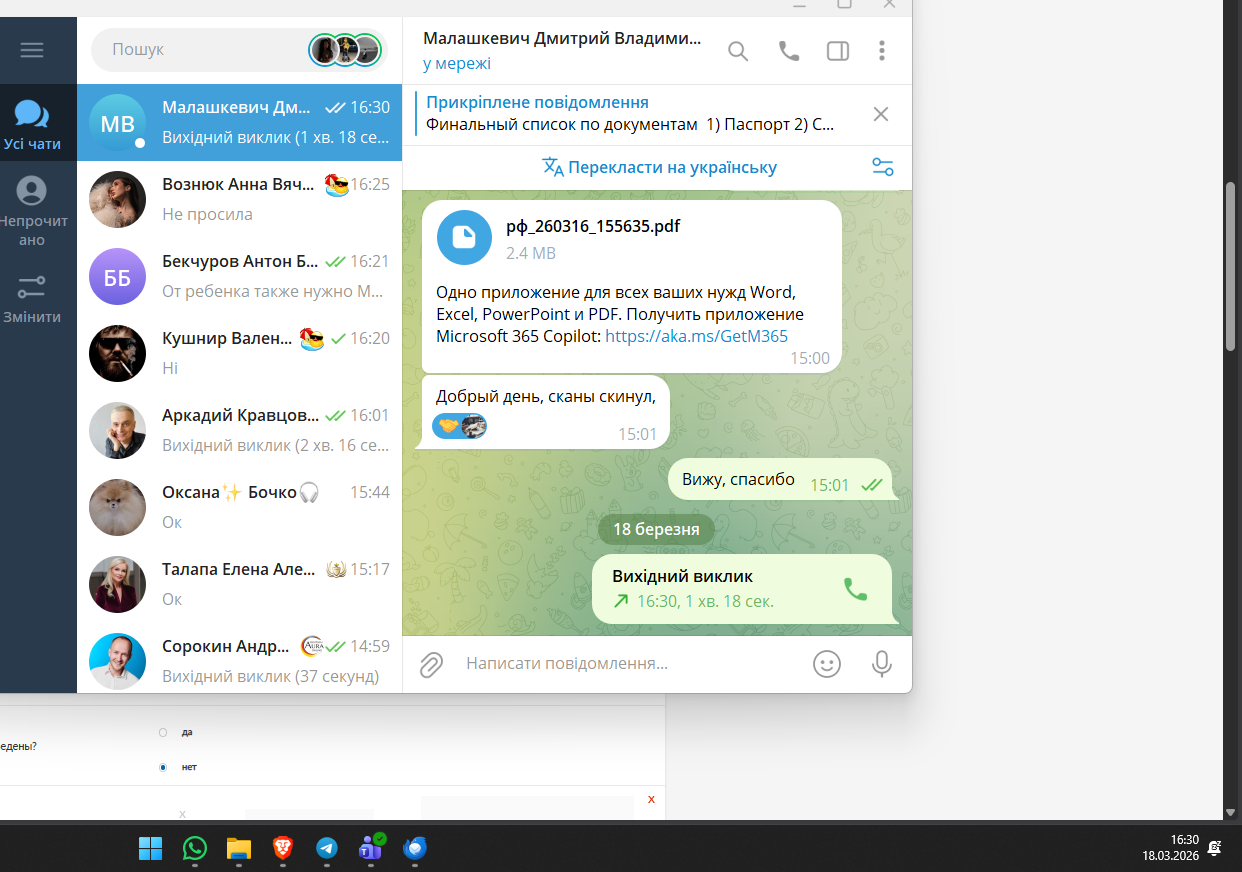Click the red X in background window
This screenshot has width=1242, height=872.
(651, 799)
